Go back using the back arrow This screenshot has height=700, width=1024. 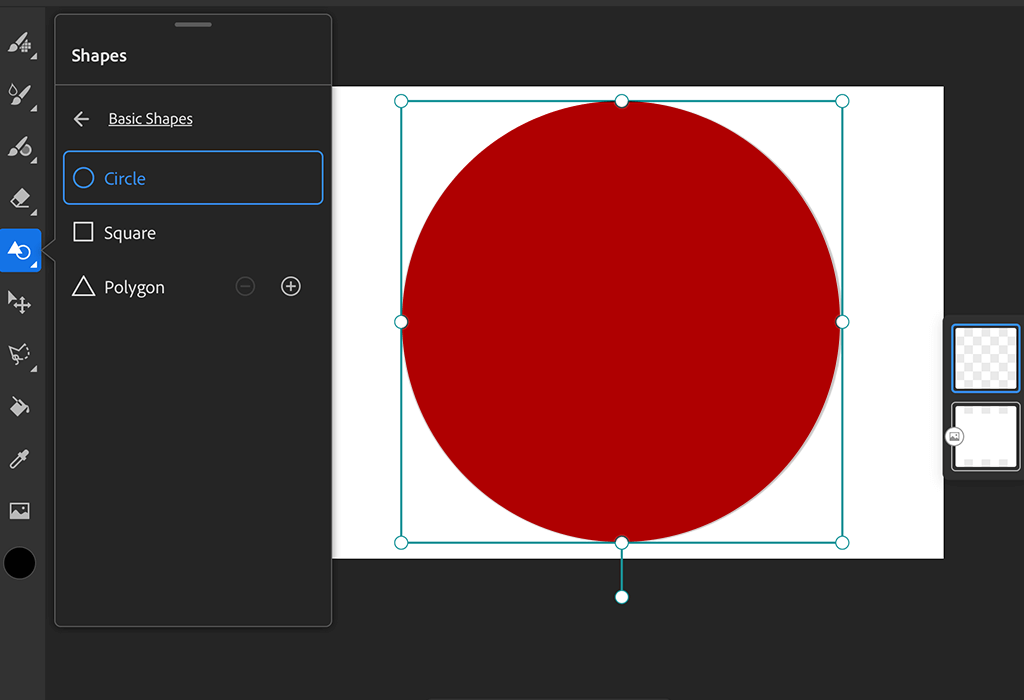click(81, 118)
